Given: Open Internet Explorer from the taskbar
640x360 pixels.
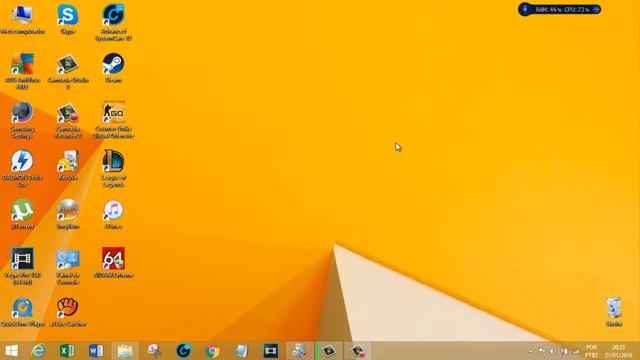Looking at the screenshot, I should point(38,351).
